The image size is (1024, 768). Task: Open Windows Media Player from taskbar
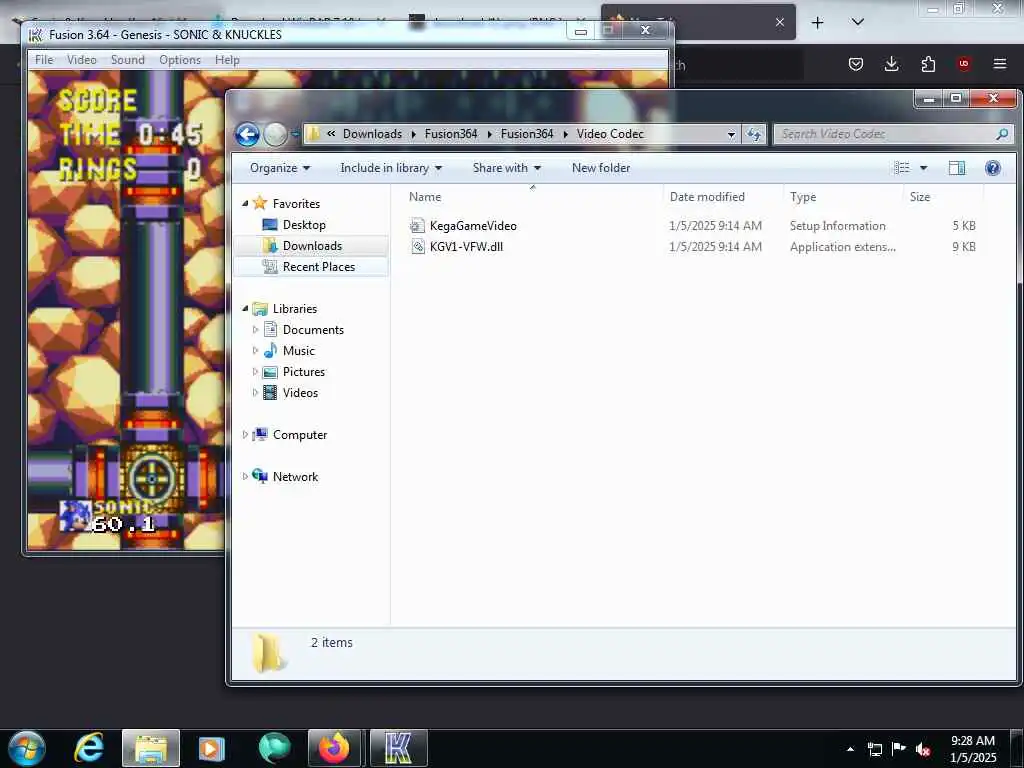point(212,748)
